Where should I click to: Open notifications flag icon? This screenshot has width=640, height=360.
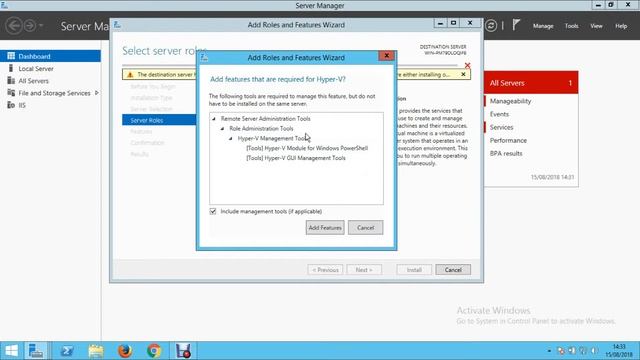[x=516, y=25]
